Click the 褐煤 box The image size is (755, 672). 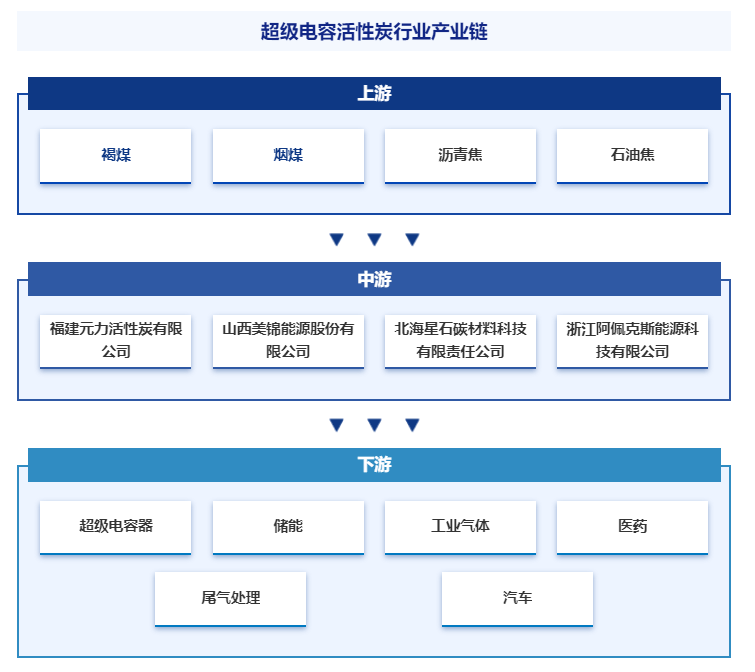pos(115,155)
